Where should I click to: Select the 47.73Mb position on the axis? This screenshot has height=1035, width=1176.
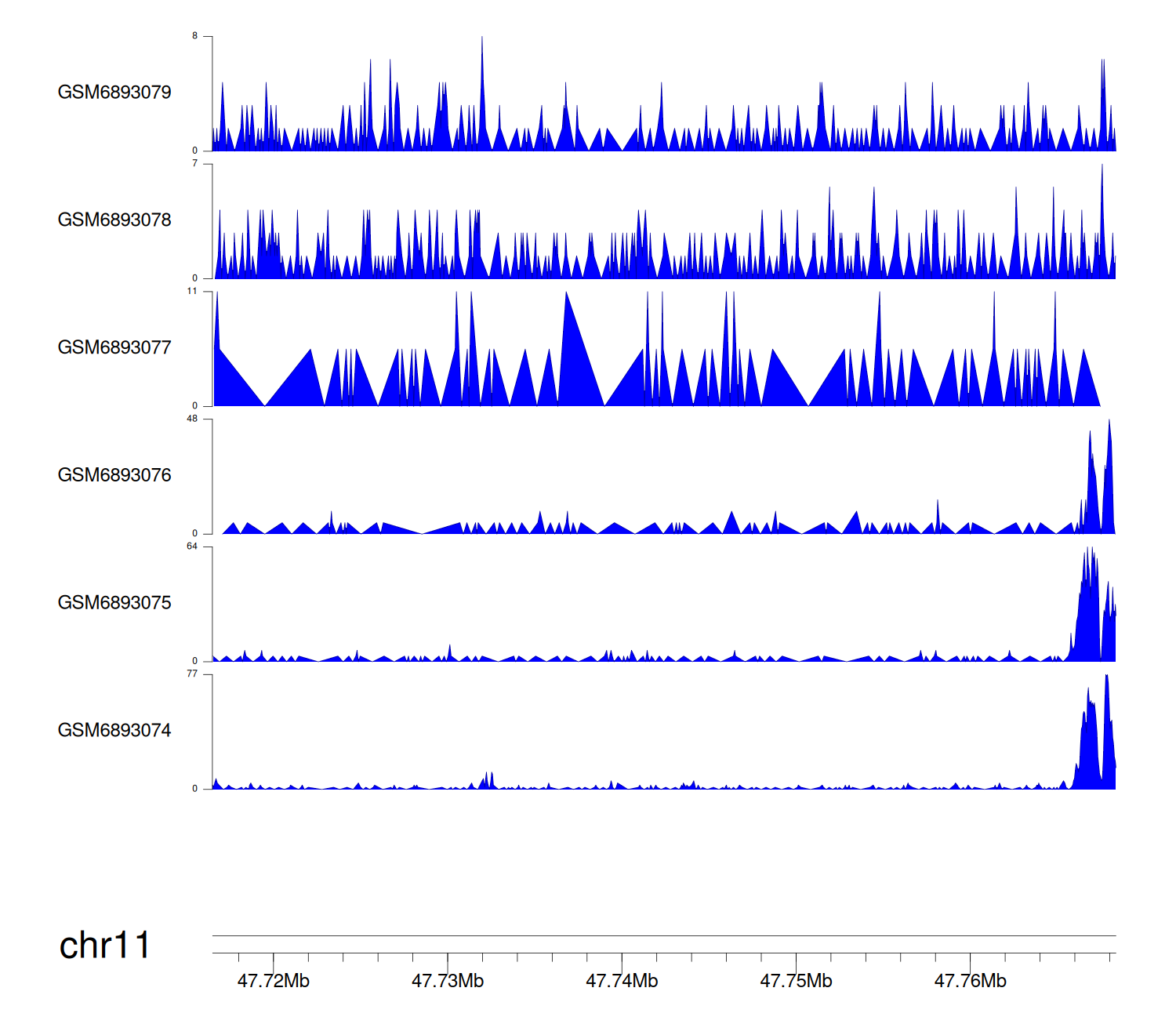(x=448, y=982)
